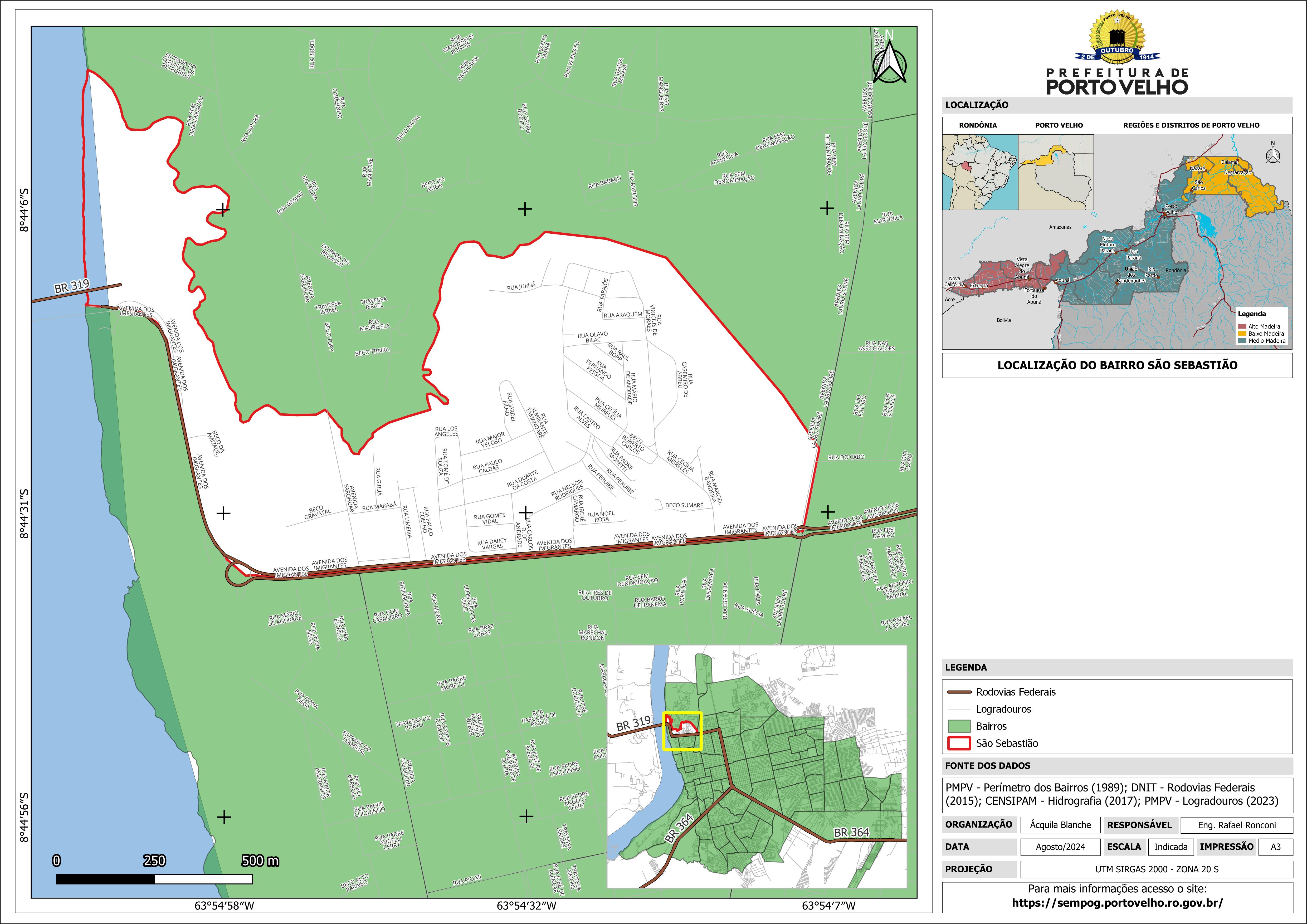
Task: Click the Rua Frei Damião street label
Action: (x=883, y=533)
